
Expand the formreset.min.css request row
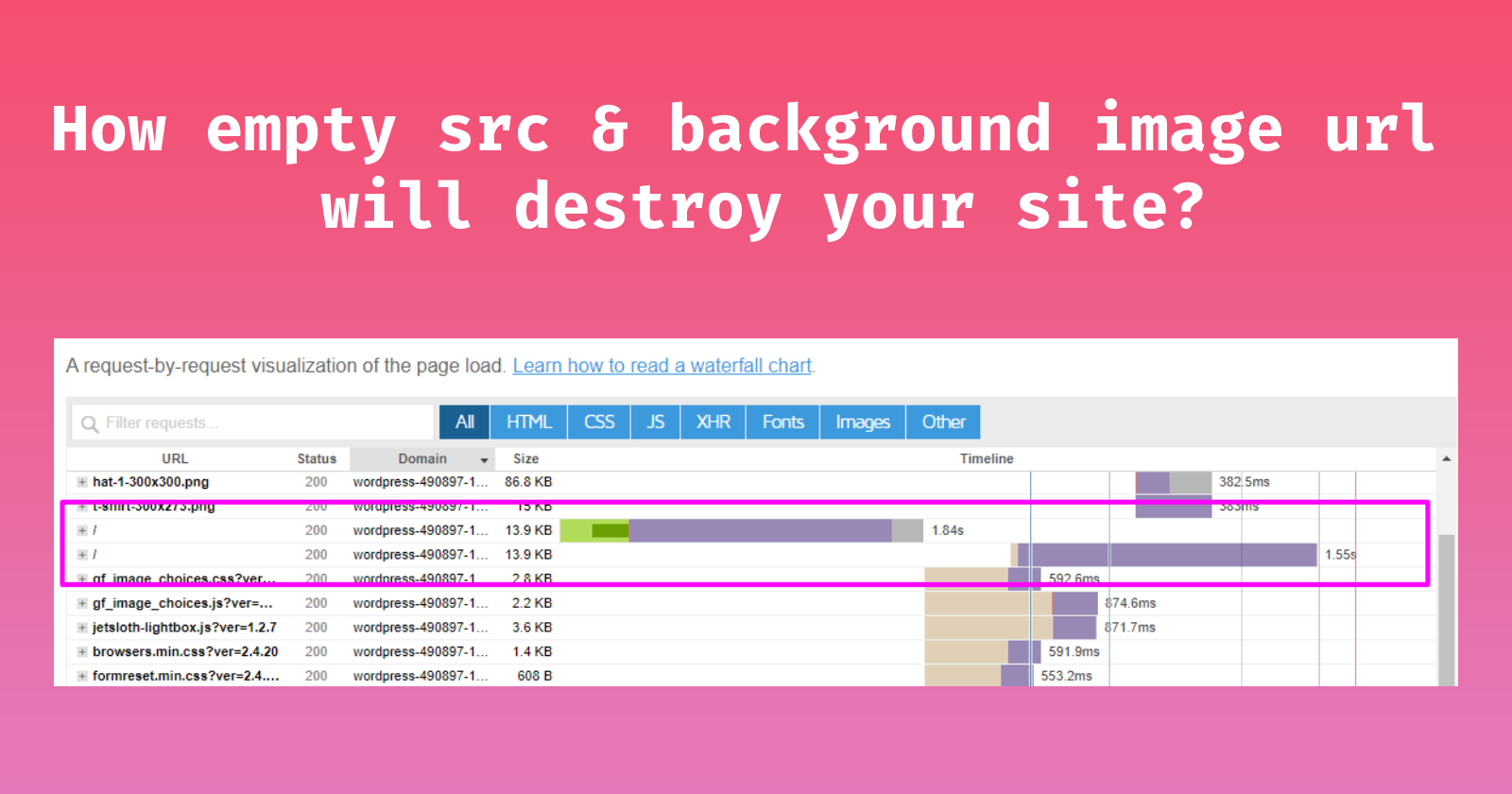[82, 677]
